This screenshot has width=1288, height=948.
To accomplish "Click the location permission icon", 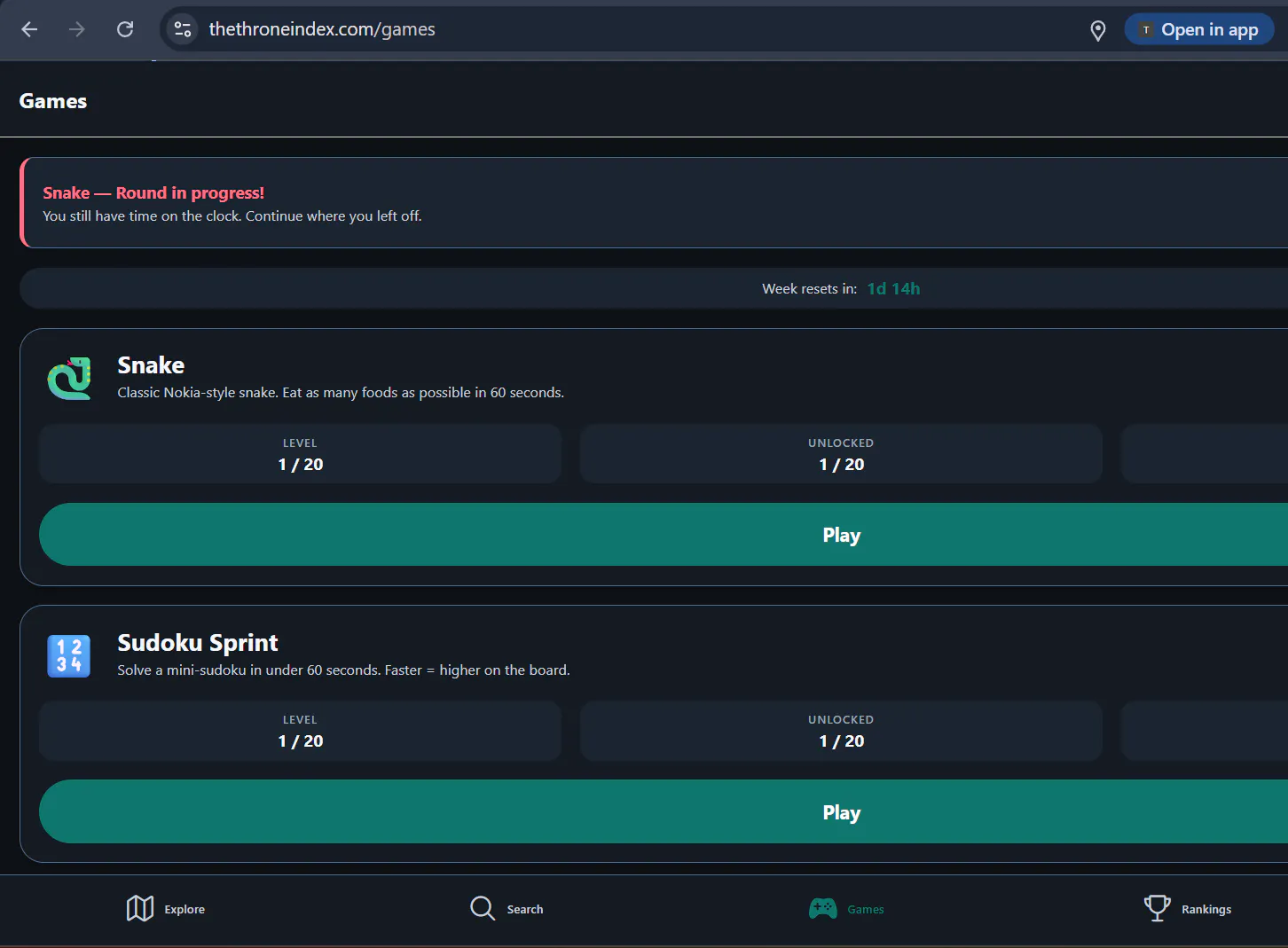I will [x=1098, y=30].
